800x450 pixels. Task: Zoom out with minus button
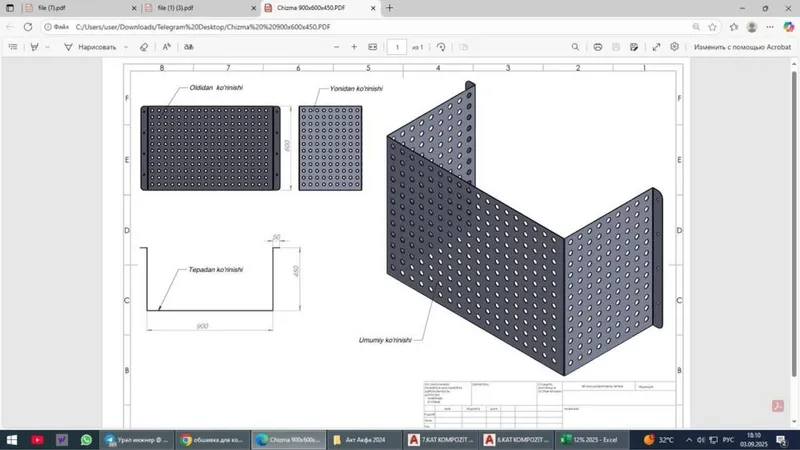336,47
